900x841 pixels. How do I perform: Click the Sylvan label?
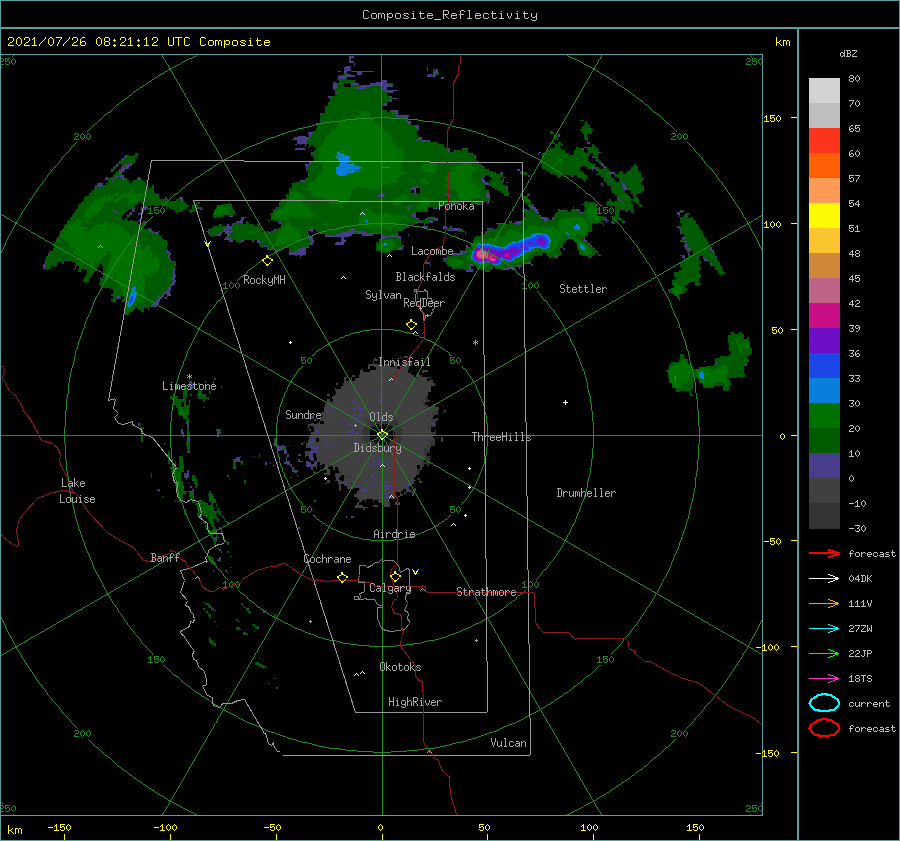point(383,295)
